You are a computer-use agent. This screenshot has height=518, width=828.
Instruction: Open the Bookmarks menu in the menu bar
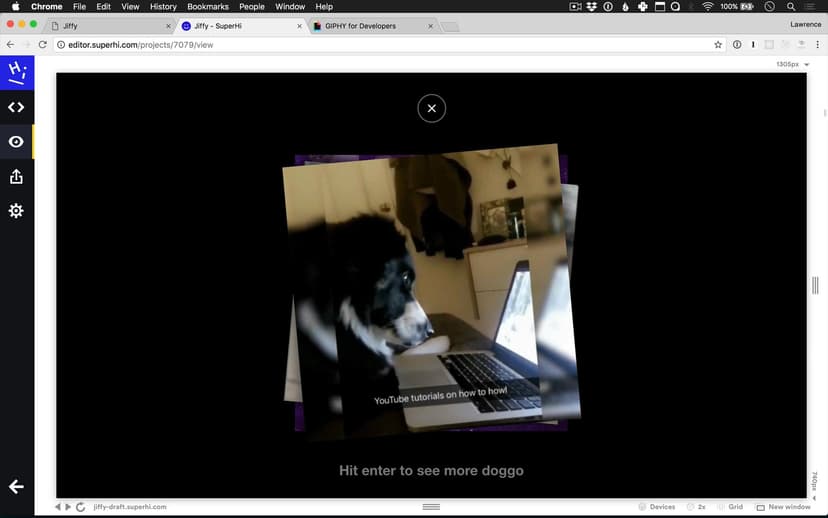[207, 7]
